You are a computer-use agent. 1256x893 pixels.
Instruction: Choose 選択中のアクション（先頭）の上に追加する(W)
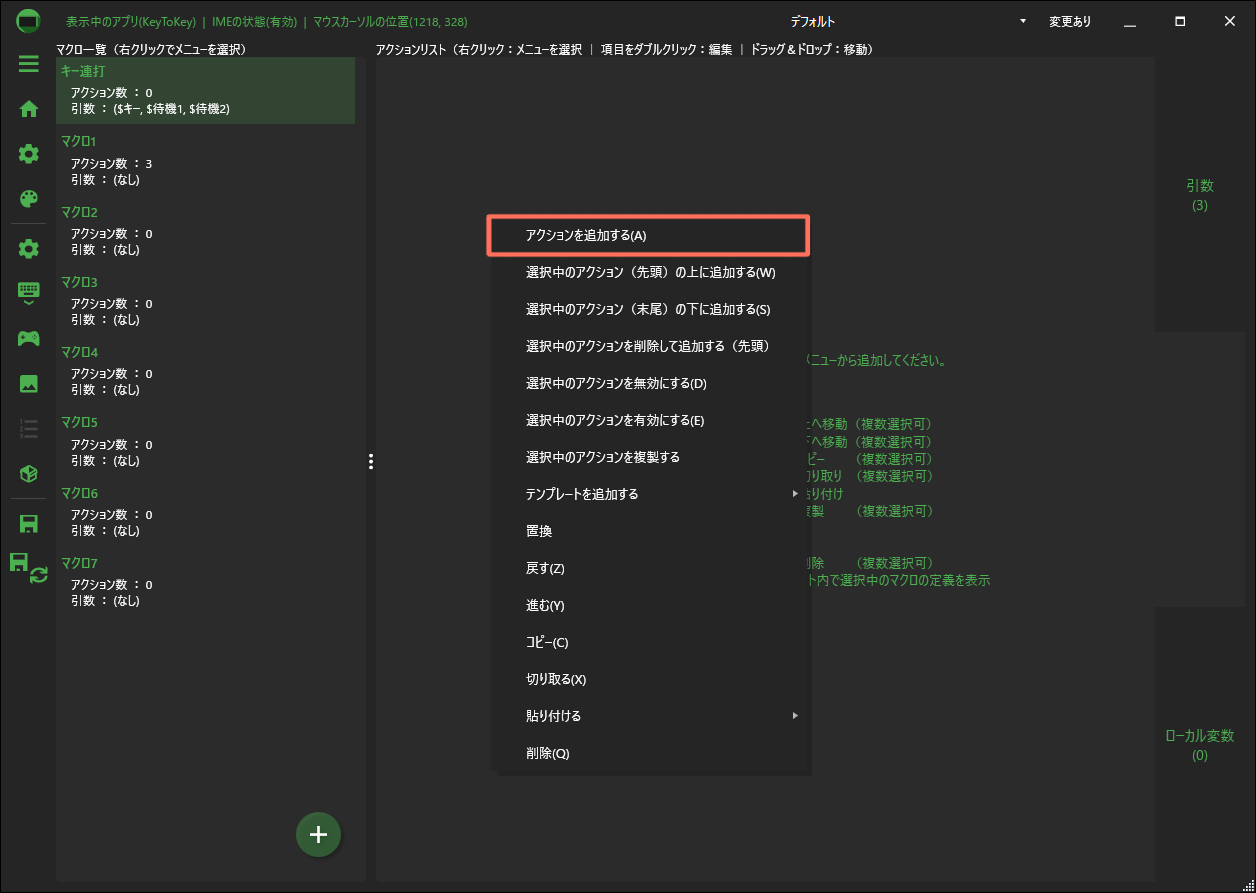click(651, 272)
